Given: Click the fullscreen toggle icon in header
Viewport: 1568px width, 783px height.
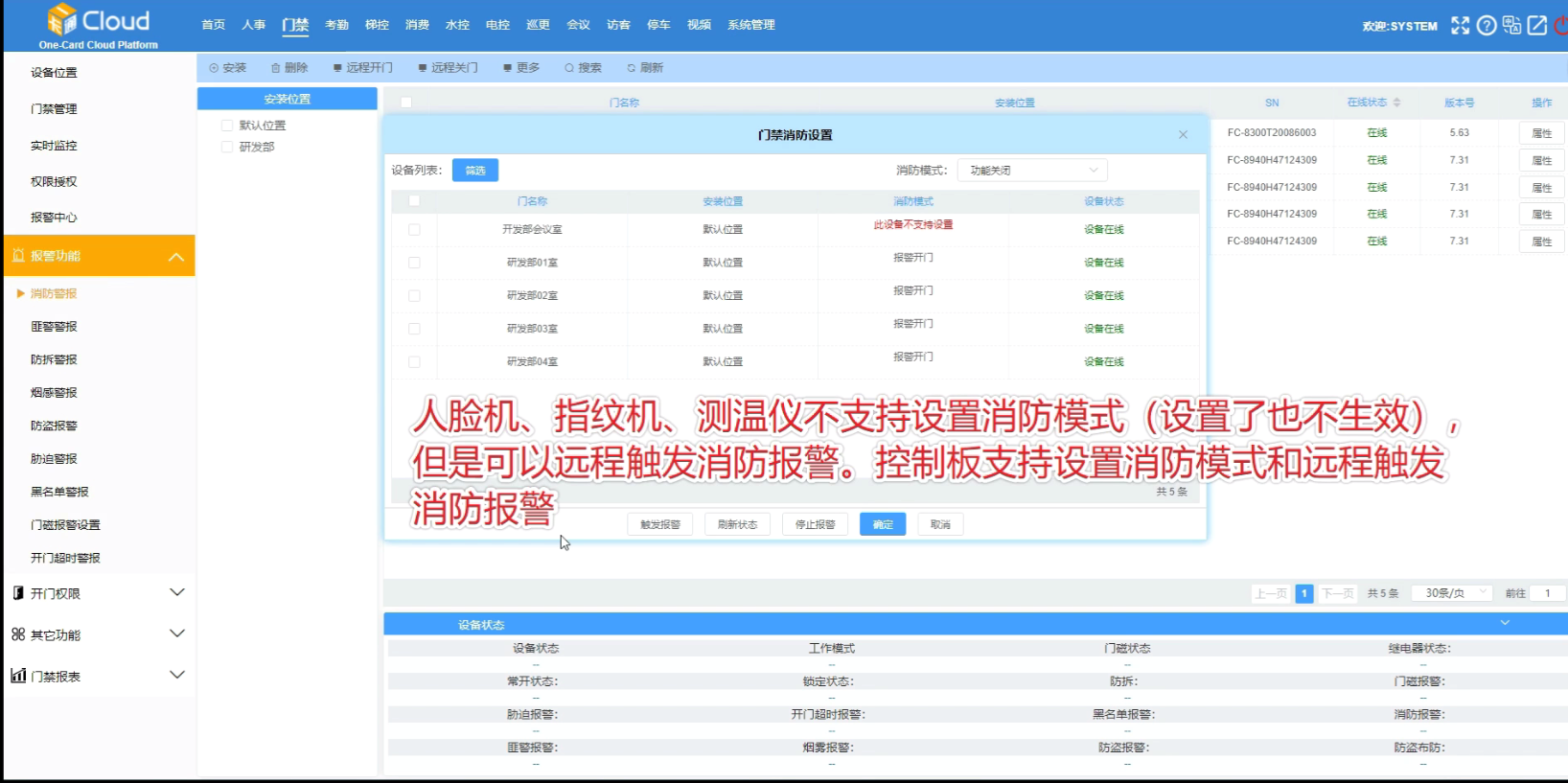Looking at the screenshot, I should (1460, 26).
